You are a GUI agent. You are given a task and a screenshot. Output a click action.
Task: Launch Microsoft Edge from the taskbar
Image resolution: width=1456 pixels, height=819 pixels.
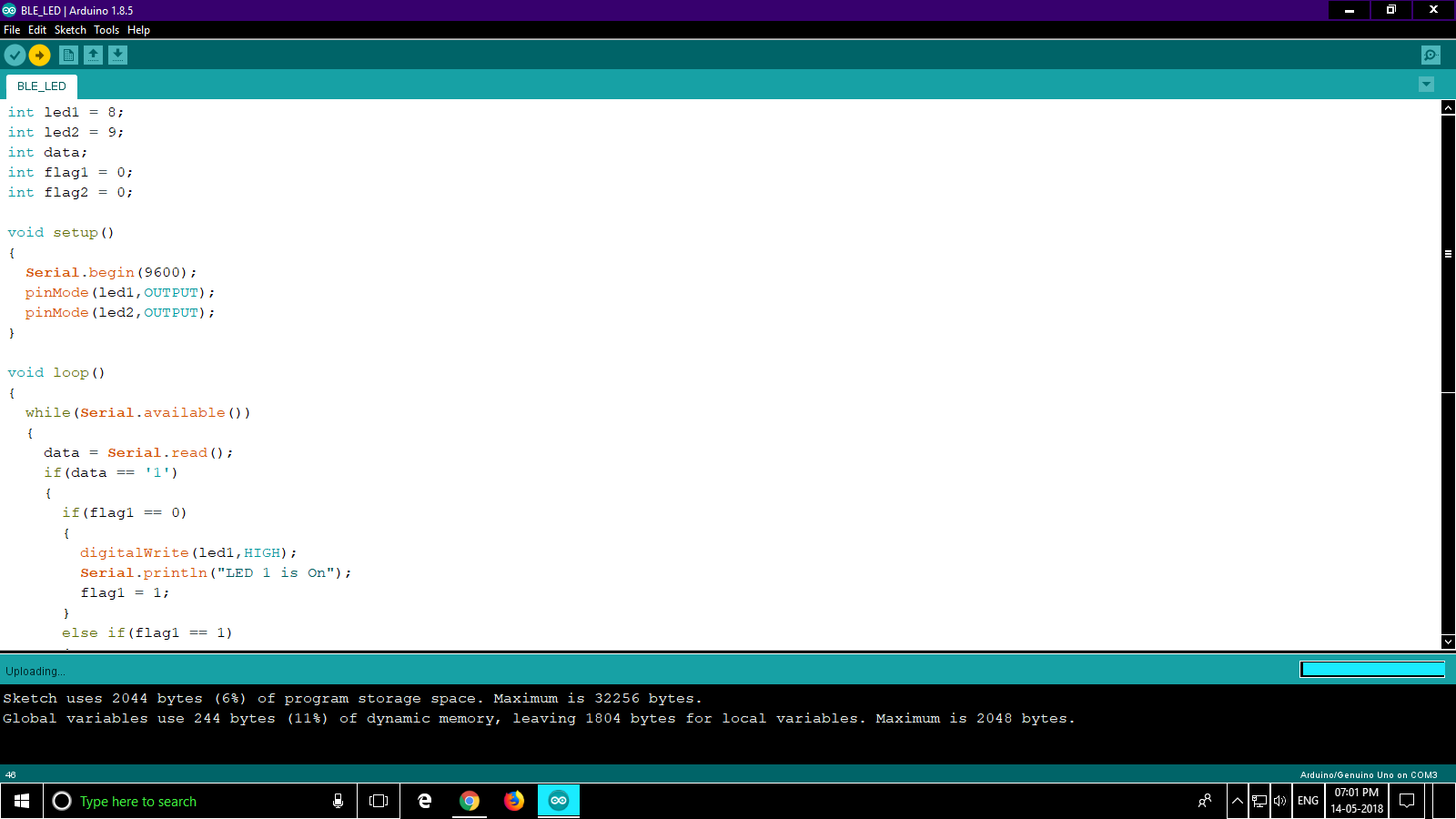click(424, 801)
